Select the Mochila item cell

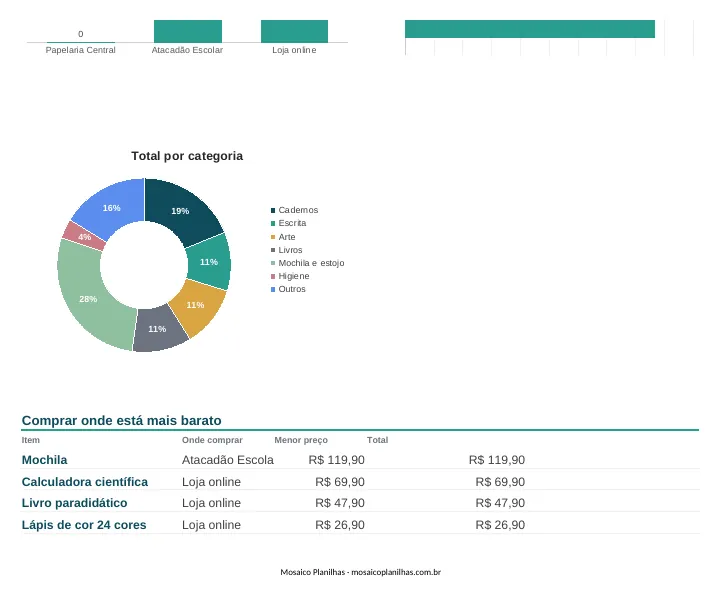44,460
